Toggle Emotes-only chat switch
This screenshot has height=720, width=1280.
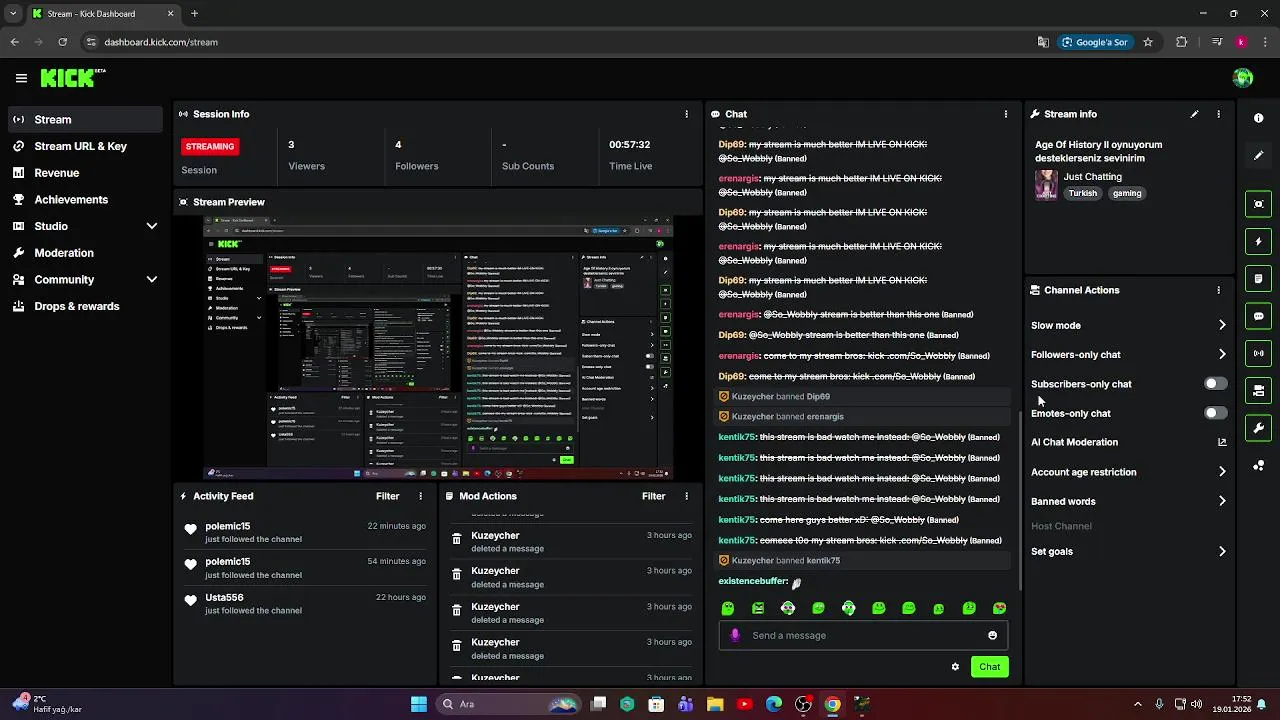(1215, 413)
